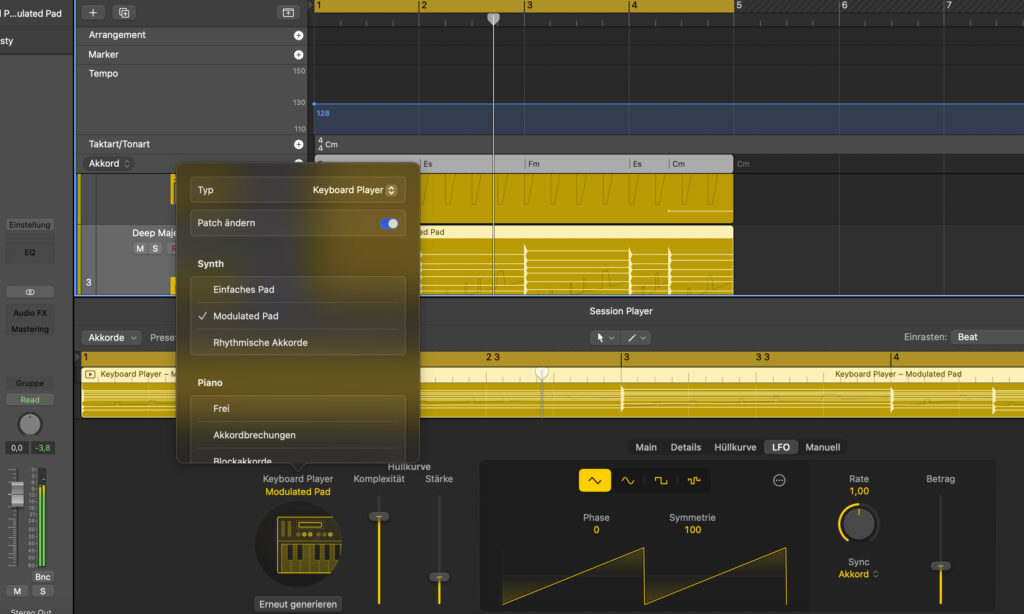Select the sawtooth LFO waveform icon

pos(594,480)
